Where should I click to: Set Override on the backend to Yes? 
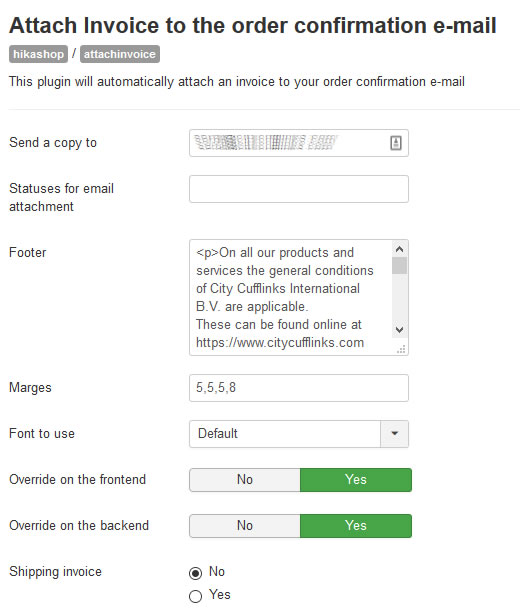tap(356, 526)
